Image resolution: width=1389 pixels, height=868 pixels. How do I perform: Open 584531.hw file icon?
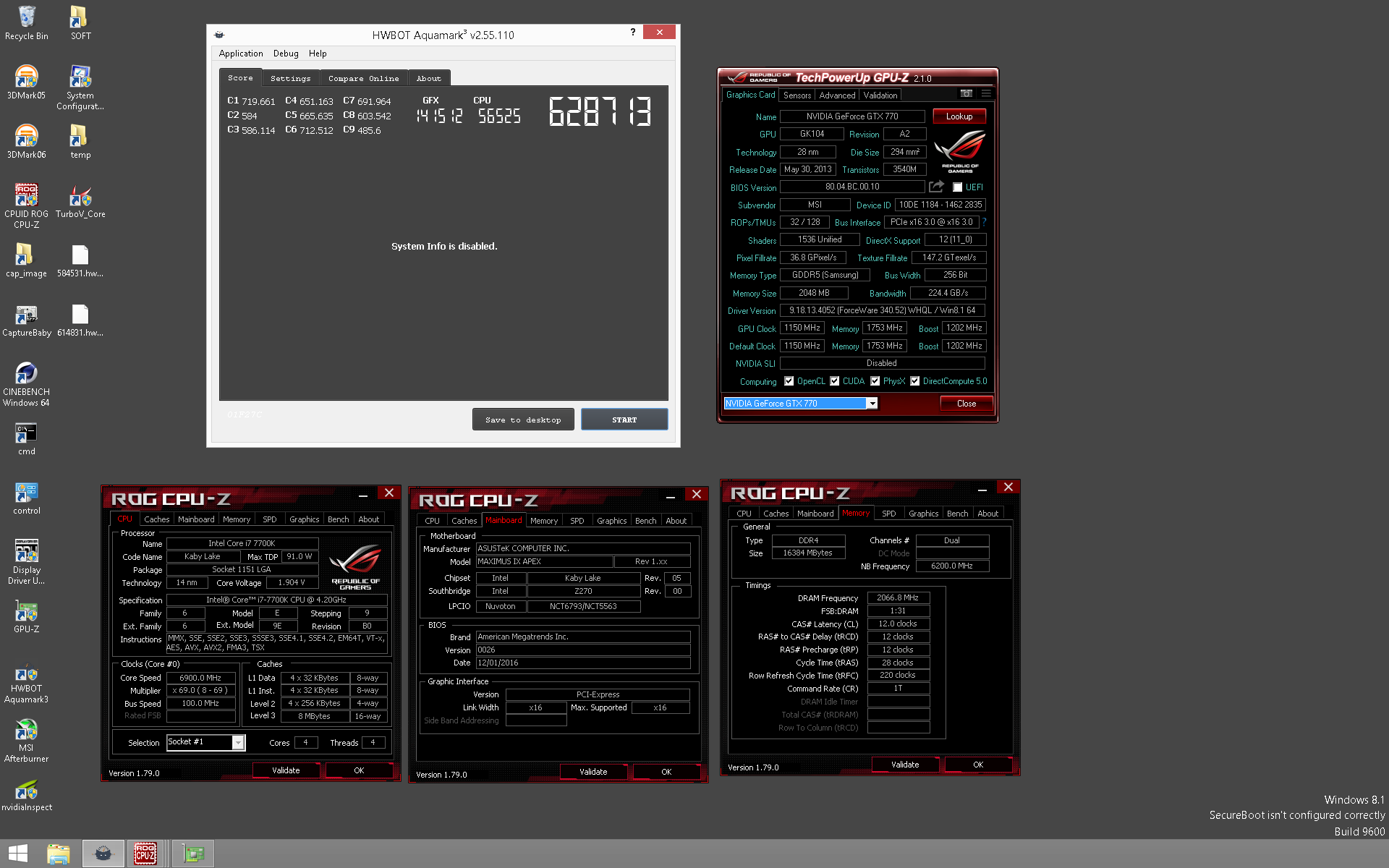coord(80,260)
